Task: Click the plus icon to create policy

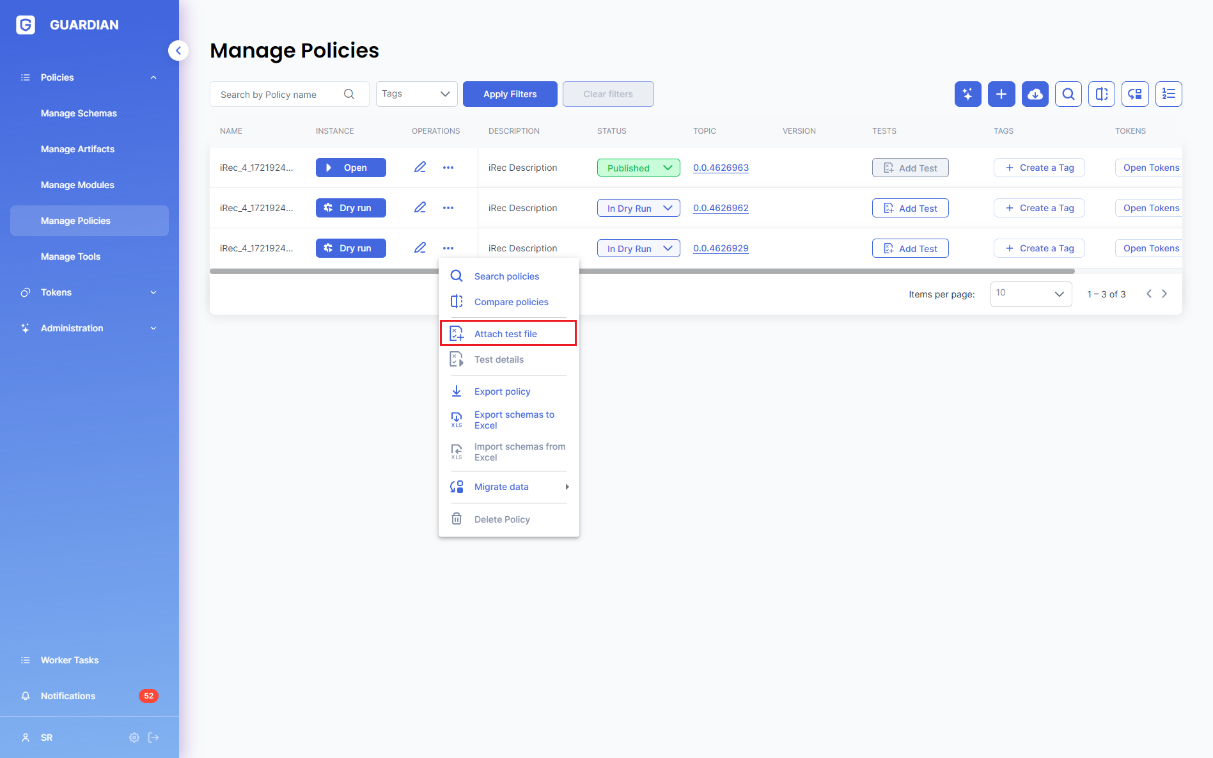Action: click(x=1001, y=94)
